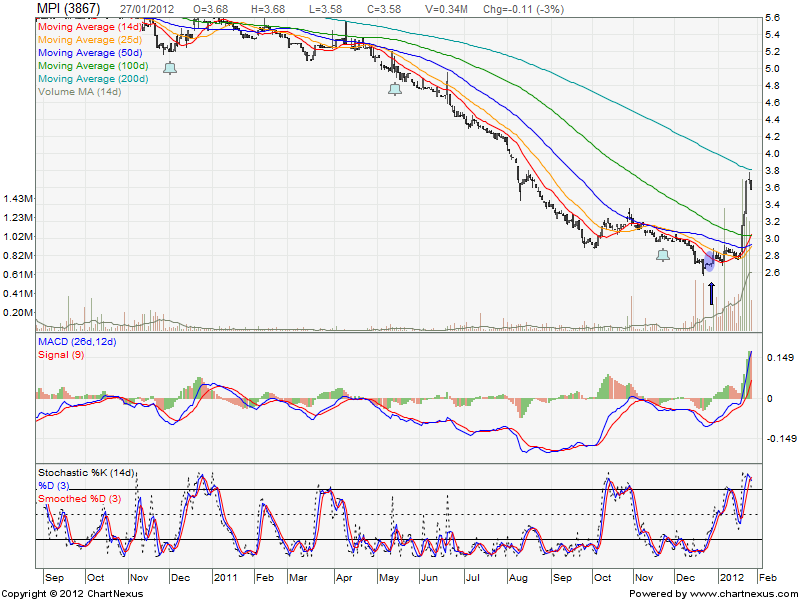
Task: Click the 2011 label on the time axis
Action: 225,578
